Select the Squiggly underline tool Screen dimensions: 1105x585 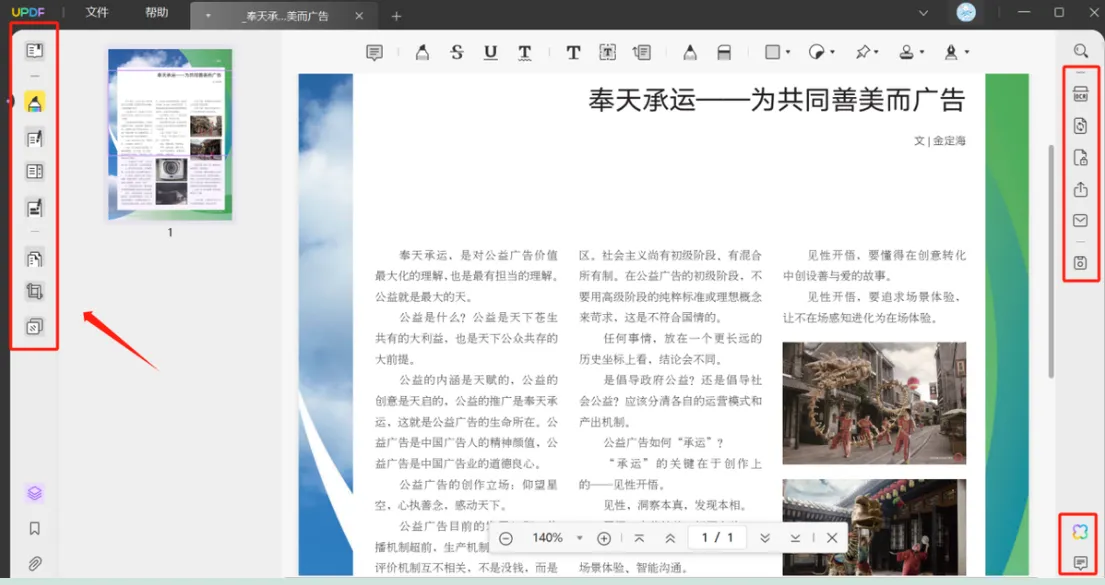(524, 52)
